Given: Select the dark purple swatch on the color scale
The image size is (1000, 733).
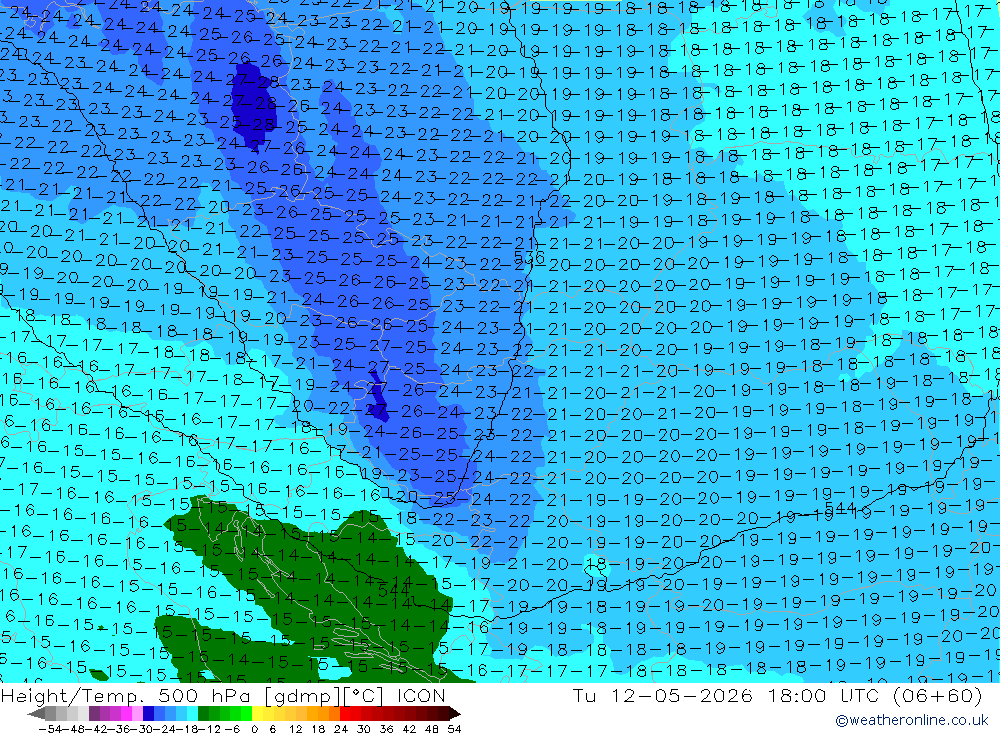Looking at the screenshot, I should coord(94,713).
